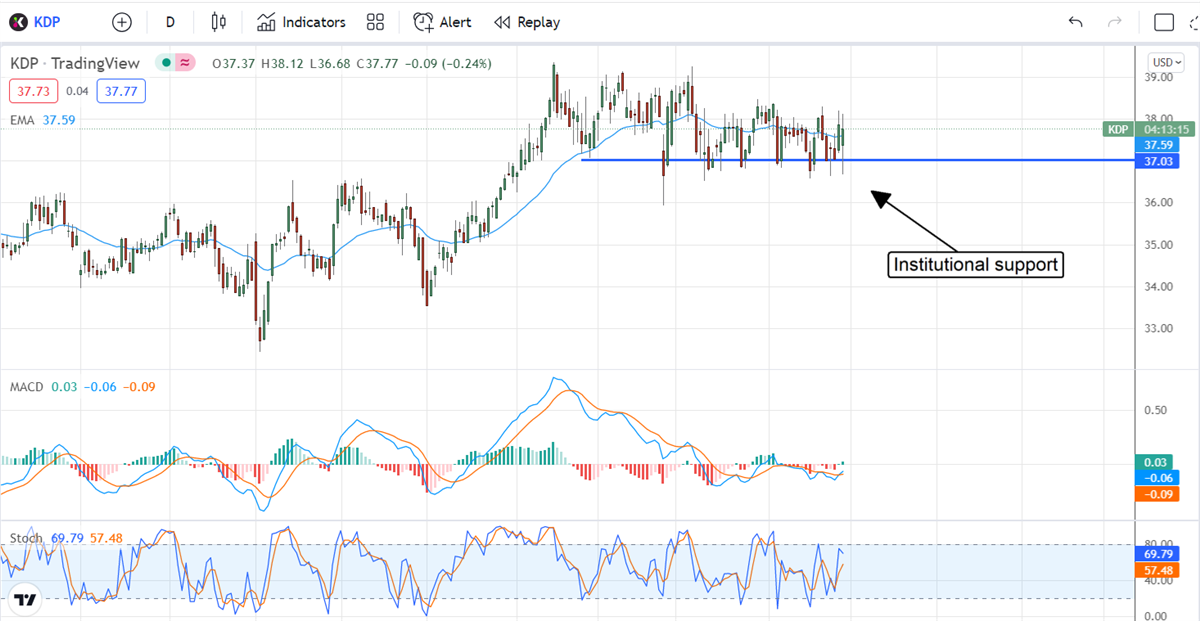Select the blue 37.03 horizontal line label
This screenshot has height=621, width=1200.
(x=1158, y=161)
